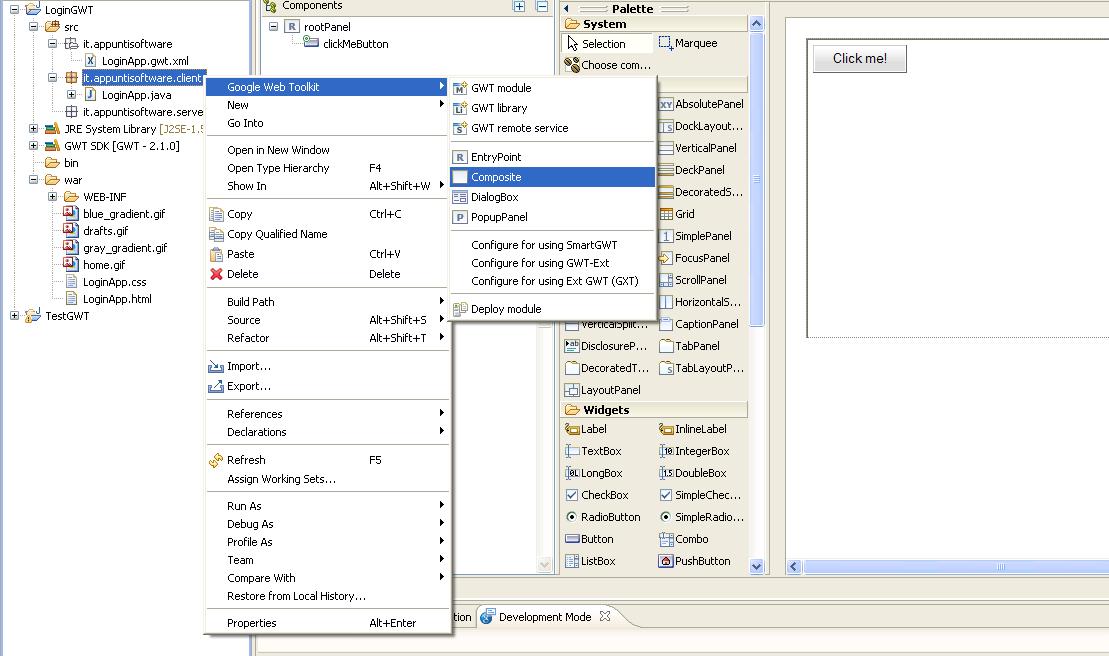The image size is (1109, 656).
Task: Select the Grid palette component
Action: 677,213
